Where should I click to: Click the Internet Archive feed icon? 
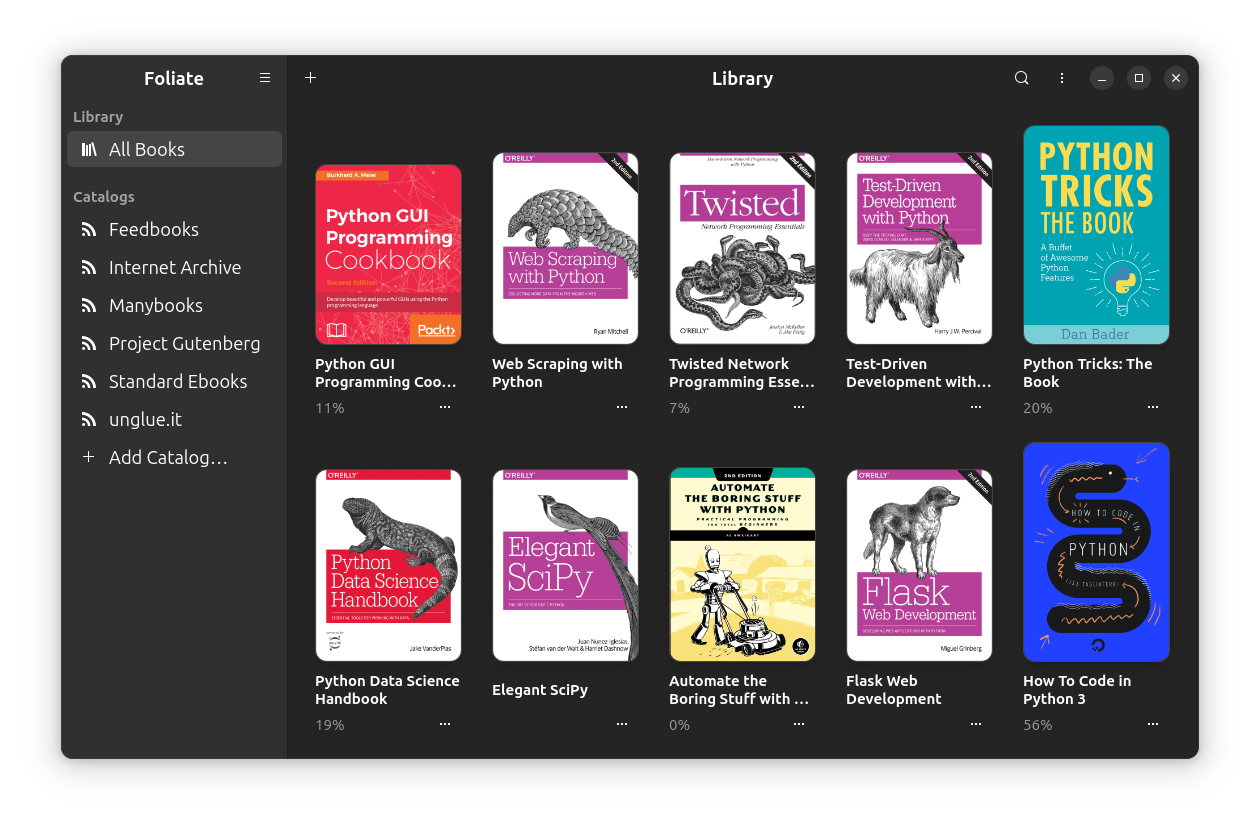pos(89,267)
